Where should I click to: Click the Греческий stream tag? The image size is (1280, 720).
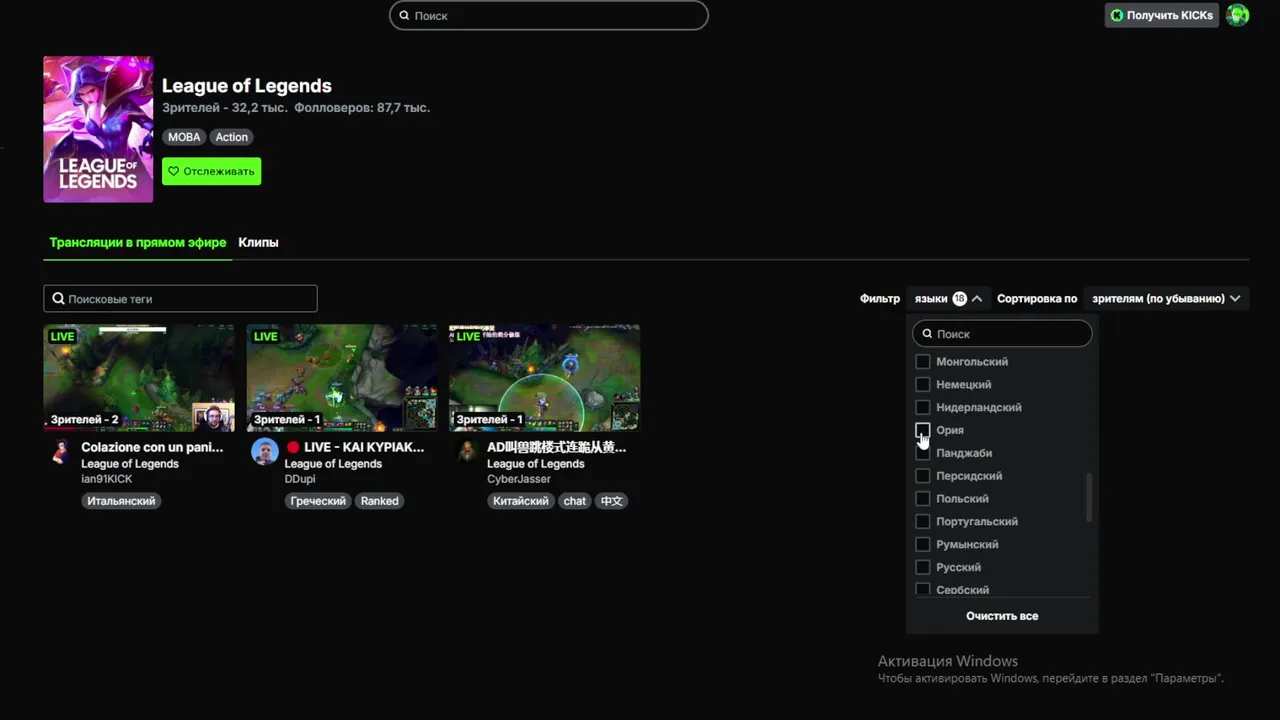coord(318,501)
